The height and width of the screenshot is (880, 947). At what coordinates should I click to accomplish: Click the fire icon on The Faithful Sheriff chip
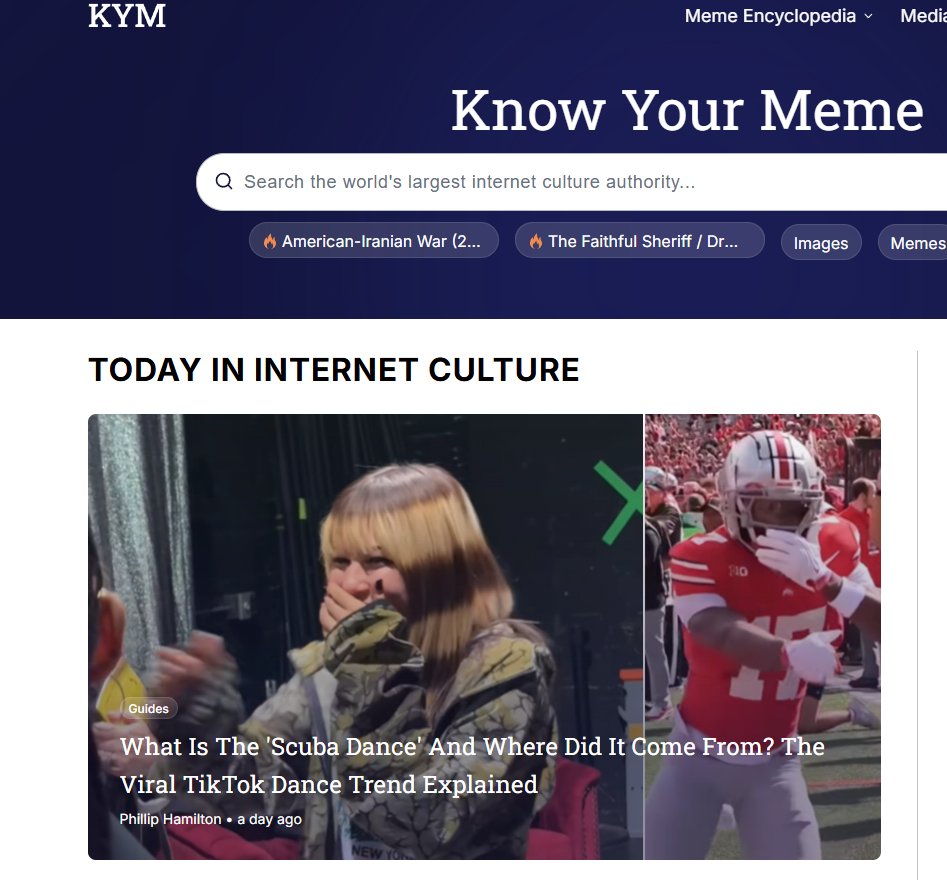[x=534, y=240]
